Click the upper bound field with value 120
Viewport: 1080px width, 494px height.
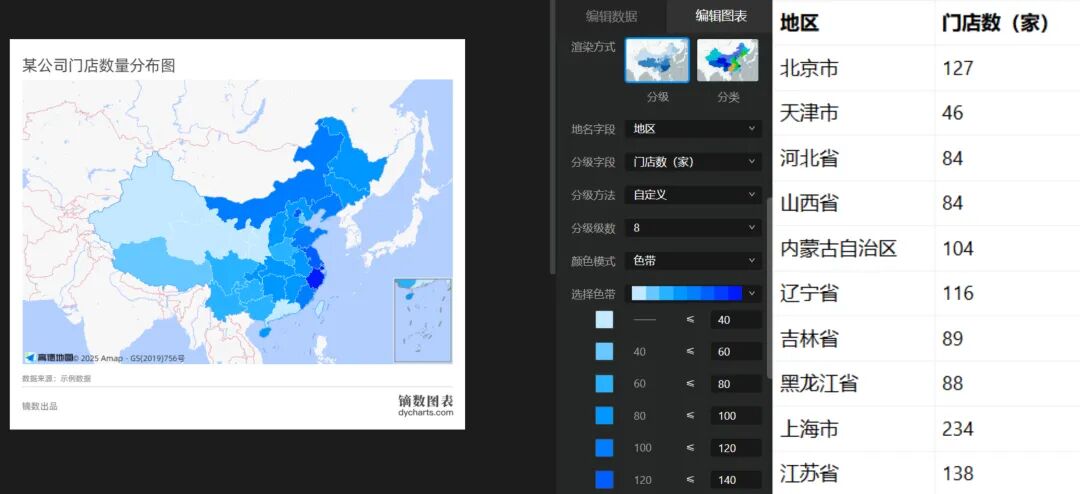coord(736,448)
